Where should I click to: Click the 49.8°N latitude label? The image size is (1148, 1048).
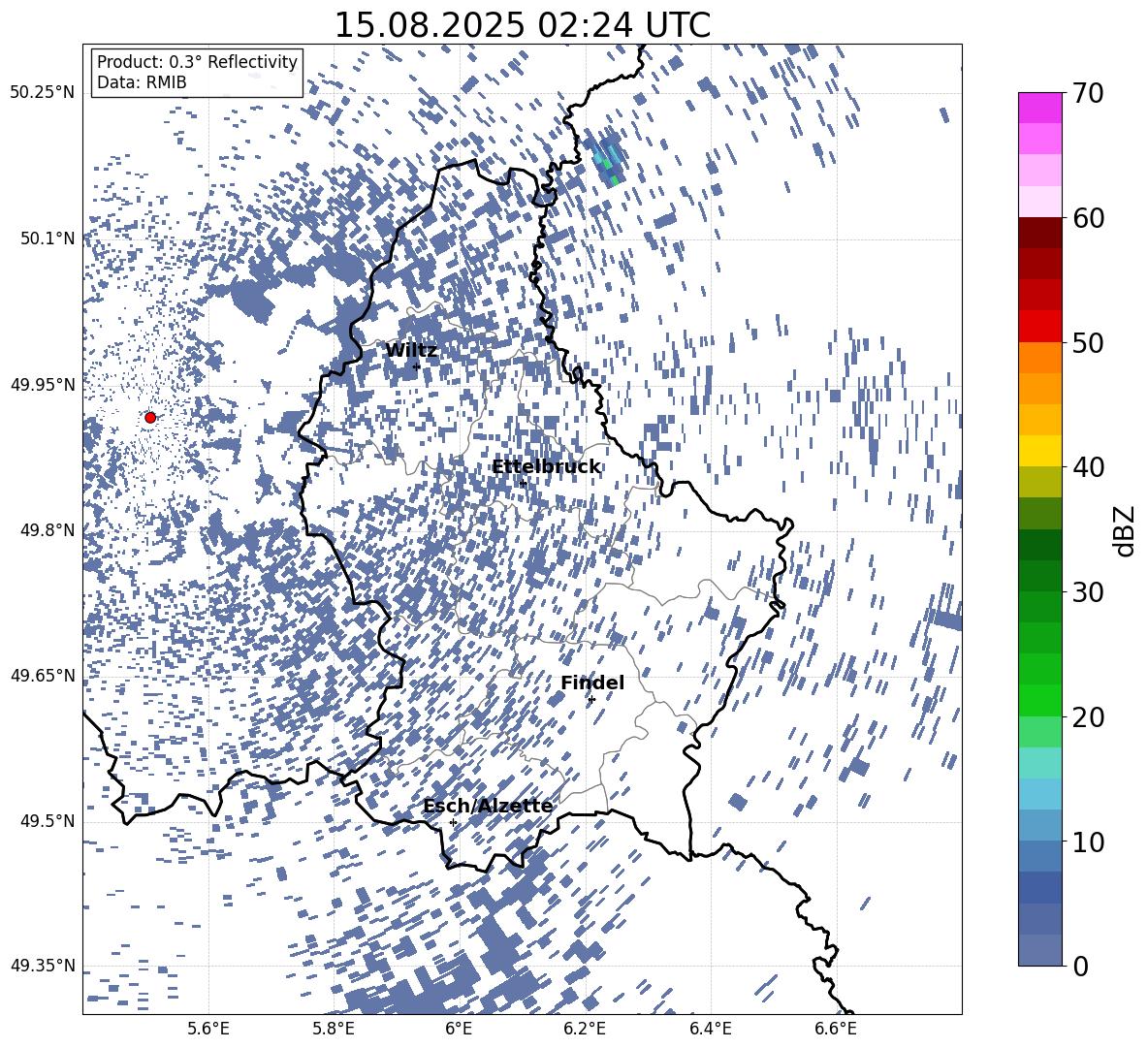coord(48,530)
